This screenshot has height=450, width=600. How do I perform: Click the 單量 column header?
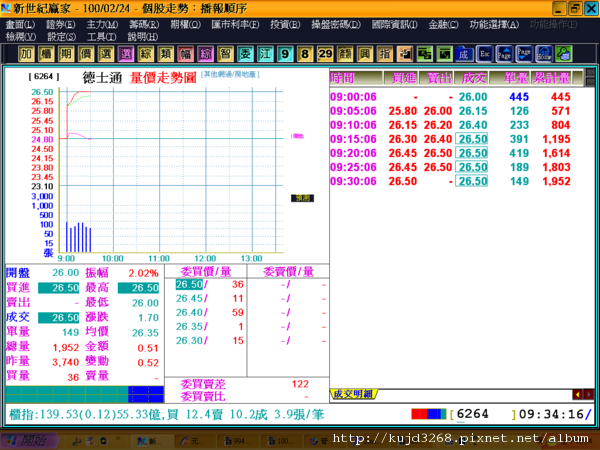coord(510,78)
